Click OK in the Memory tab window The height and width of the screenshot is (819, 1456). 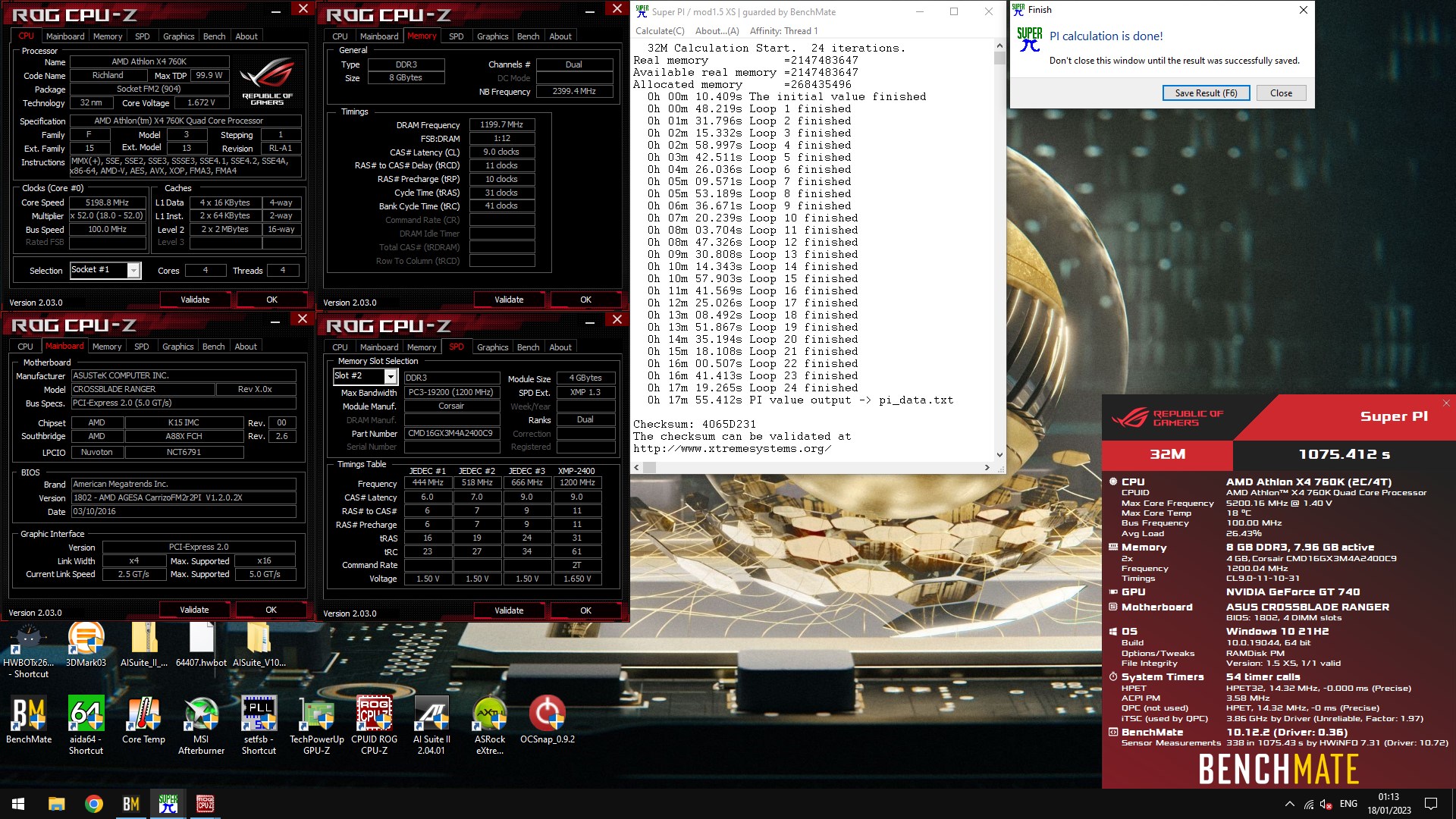585,300
